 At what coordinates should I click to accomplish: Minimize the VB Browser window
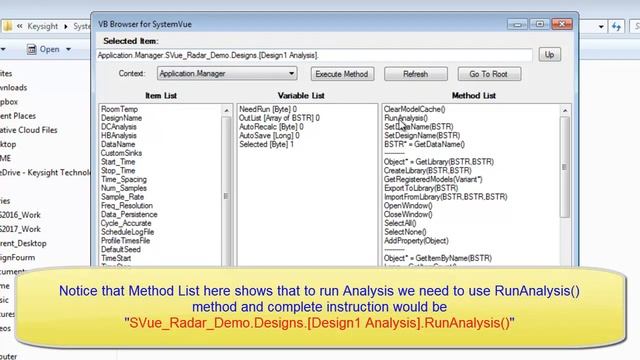517,24
